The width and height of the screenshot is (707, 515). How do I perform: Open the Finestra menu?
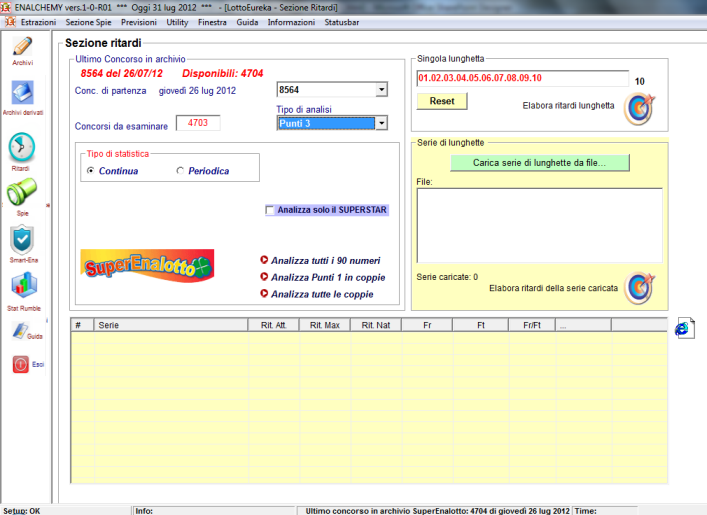(212, 22)
